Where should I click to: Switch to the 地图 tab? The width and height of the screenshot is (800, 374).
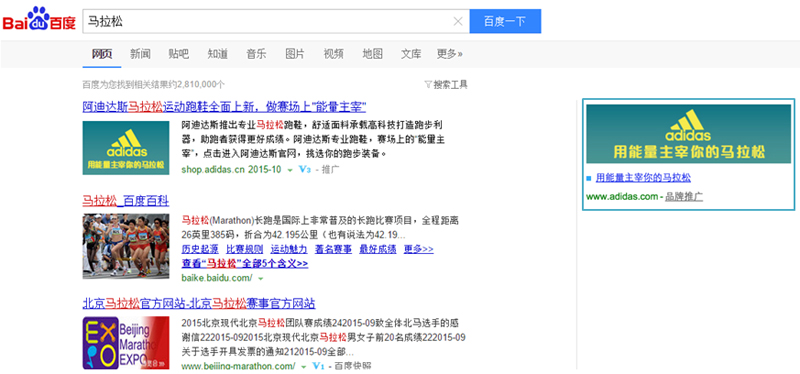click(372, 54)
